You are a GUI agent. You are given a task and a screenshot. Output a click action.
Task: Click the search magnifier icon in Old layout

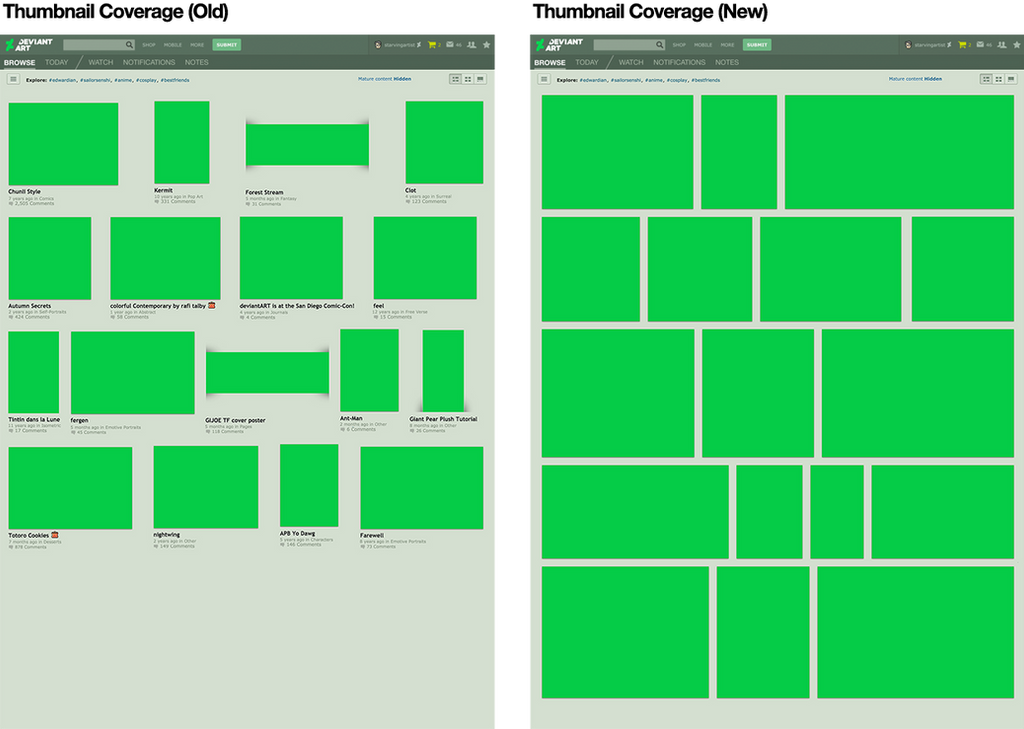129,44
